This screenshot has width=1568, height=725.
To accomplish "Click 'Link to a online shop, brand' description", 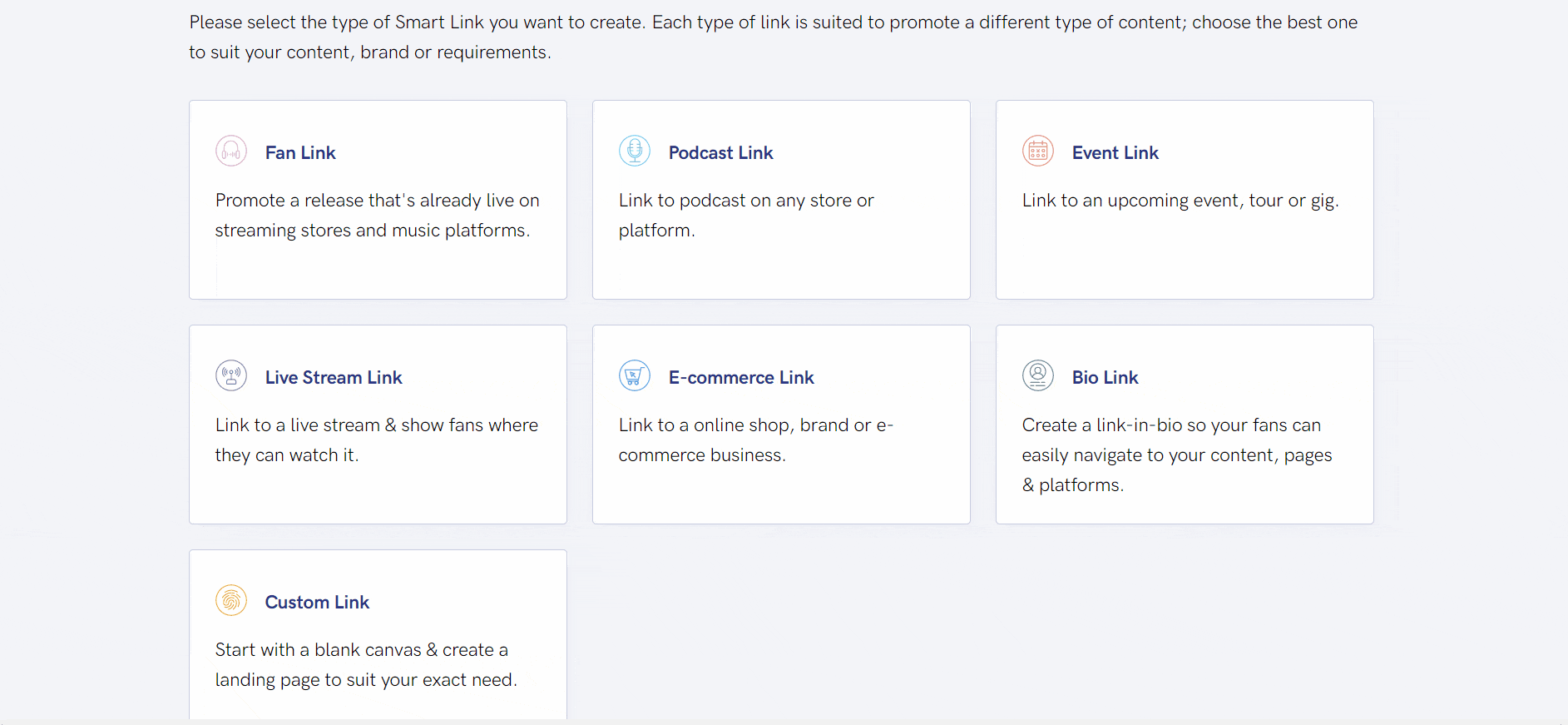I will click(756, 440).
